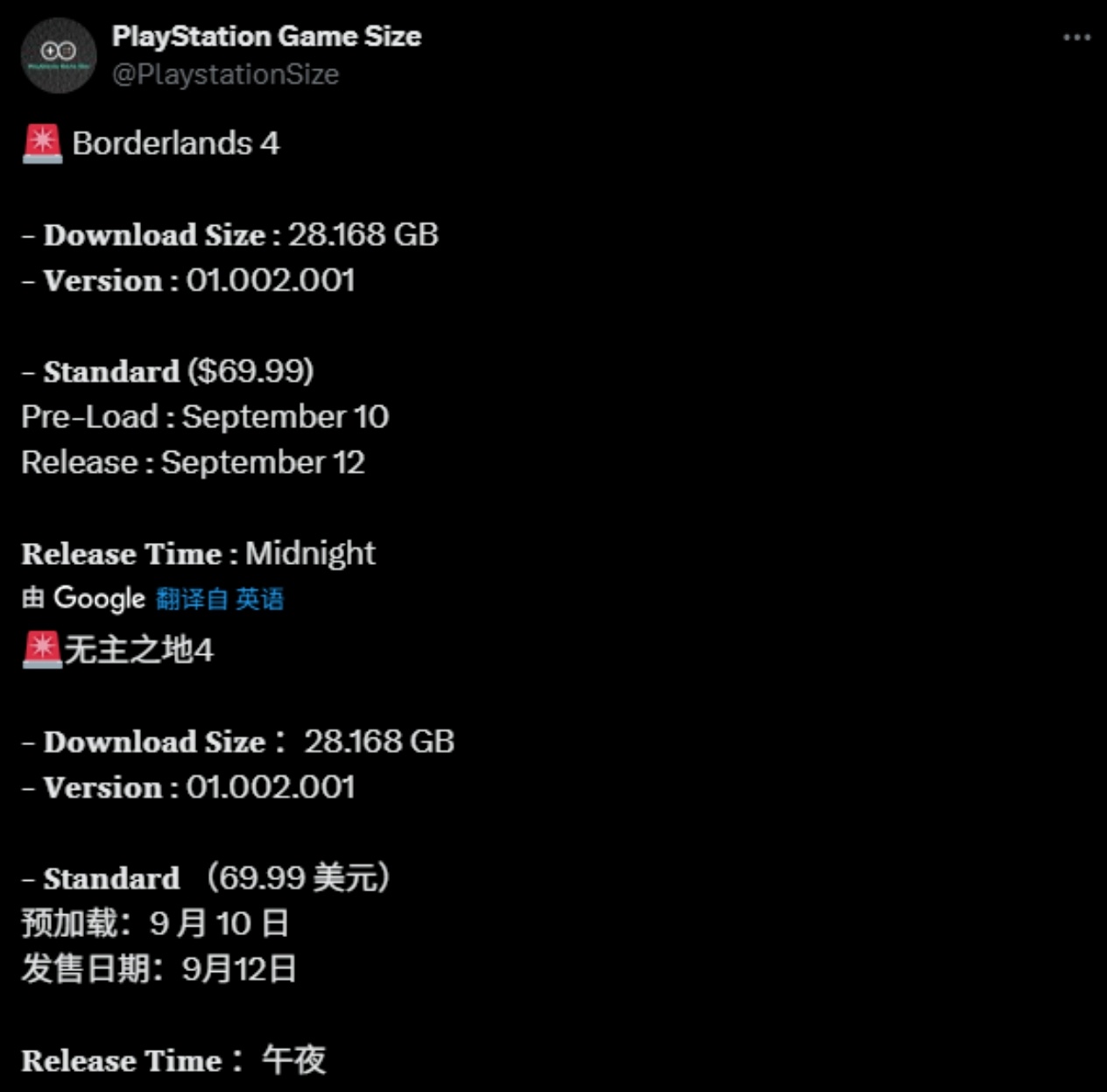Open the three-dot more options menu

pos(1076,38)
